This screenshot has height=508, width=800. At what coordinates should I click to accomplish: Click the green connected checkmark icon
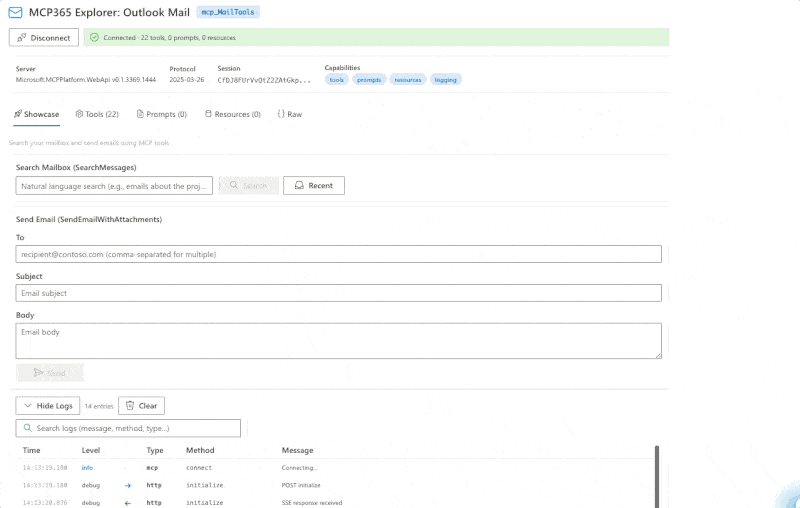(94, 37)
